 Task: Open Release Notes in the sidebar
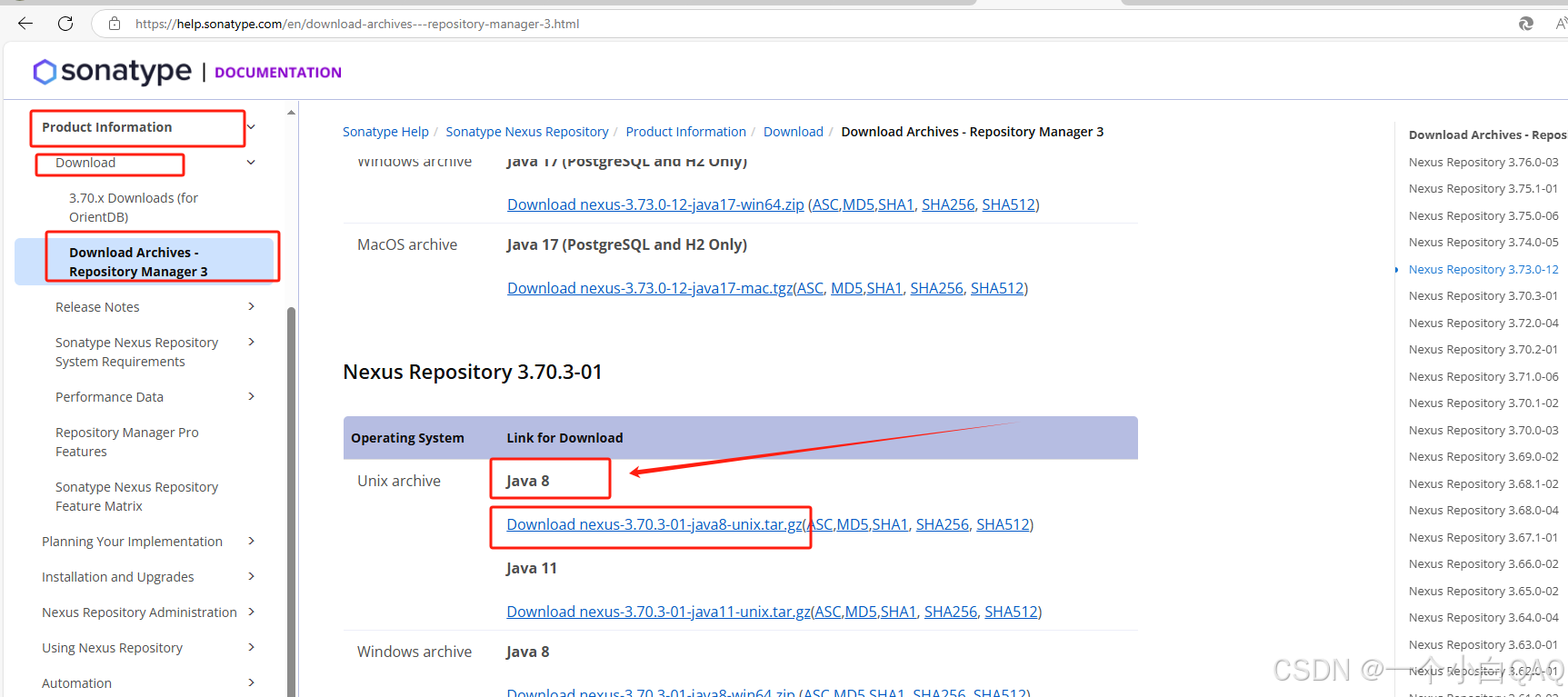[x=97, y=307]
